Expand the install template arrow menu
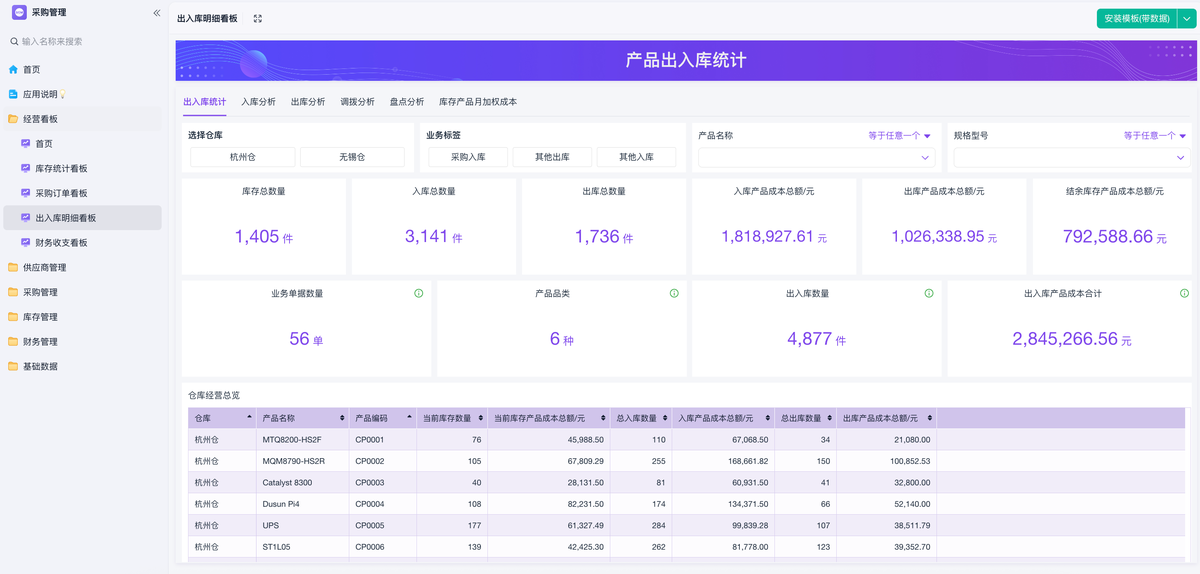The width and height of the screenshot is (1200, 574). [1187, 18]
